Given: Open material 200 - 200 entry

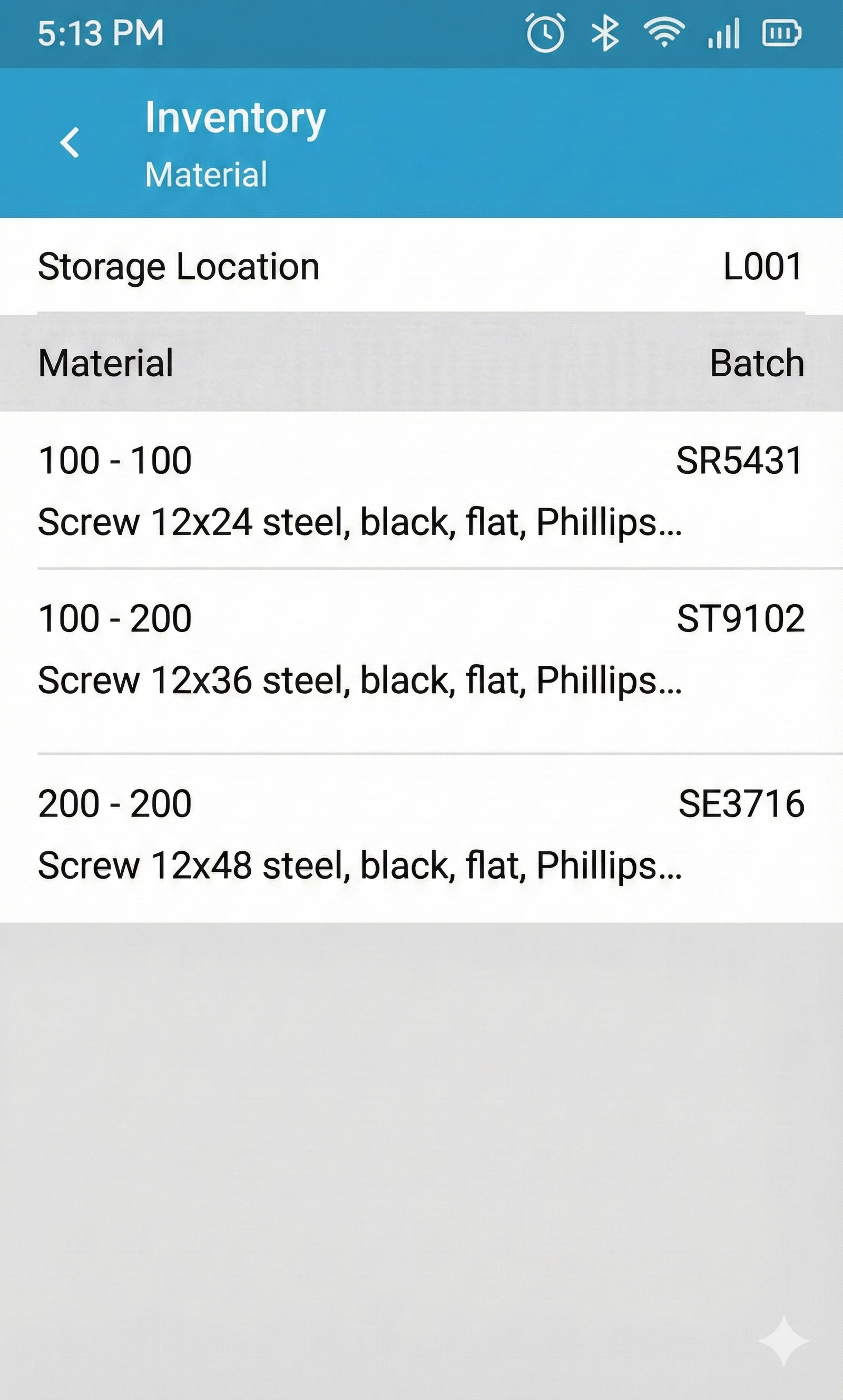Looking at the screenshot, I should (115, 803).
